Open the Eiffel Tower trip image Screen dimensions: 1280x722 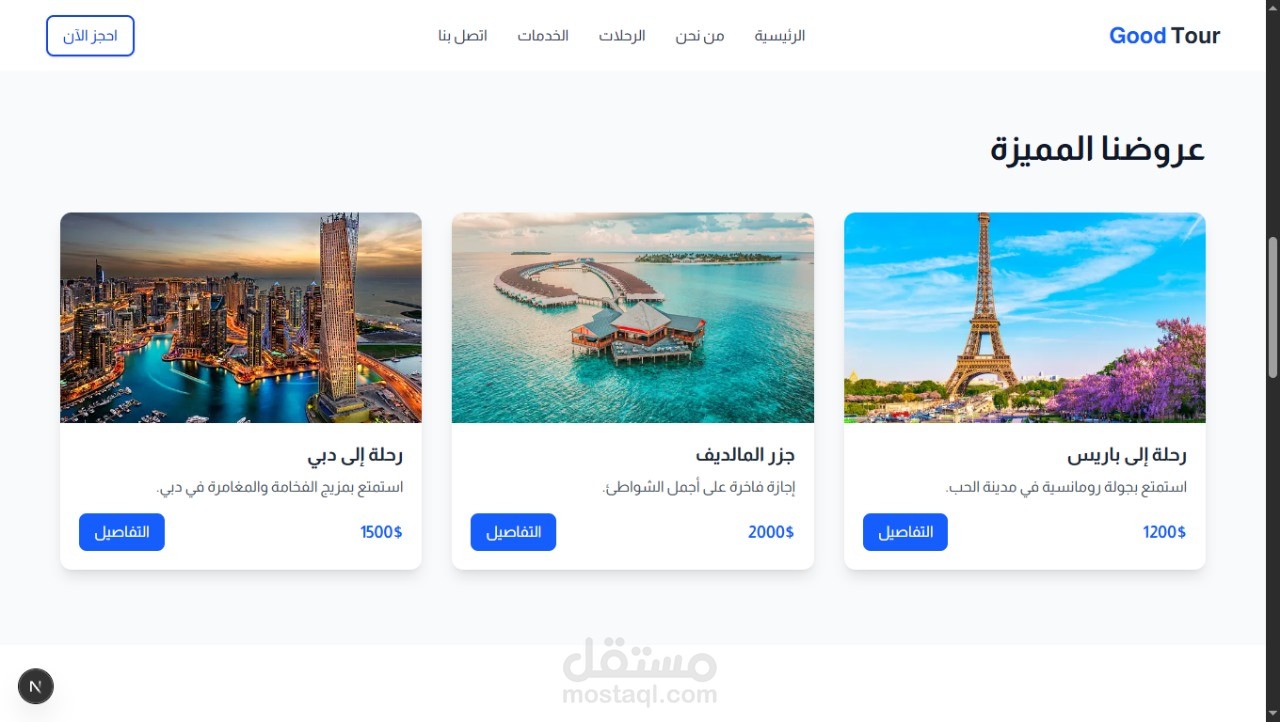(x=1025, y=317)
